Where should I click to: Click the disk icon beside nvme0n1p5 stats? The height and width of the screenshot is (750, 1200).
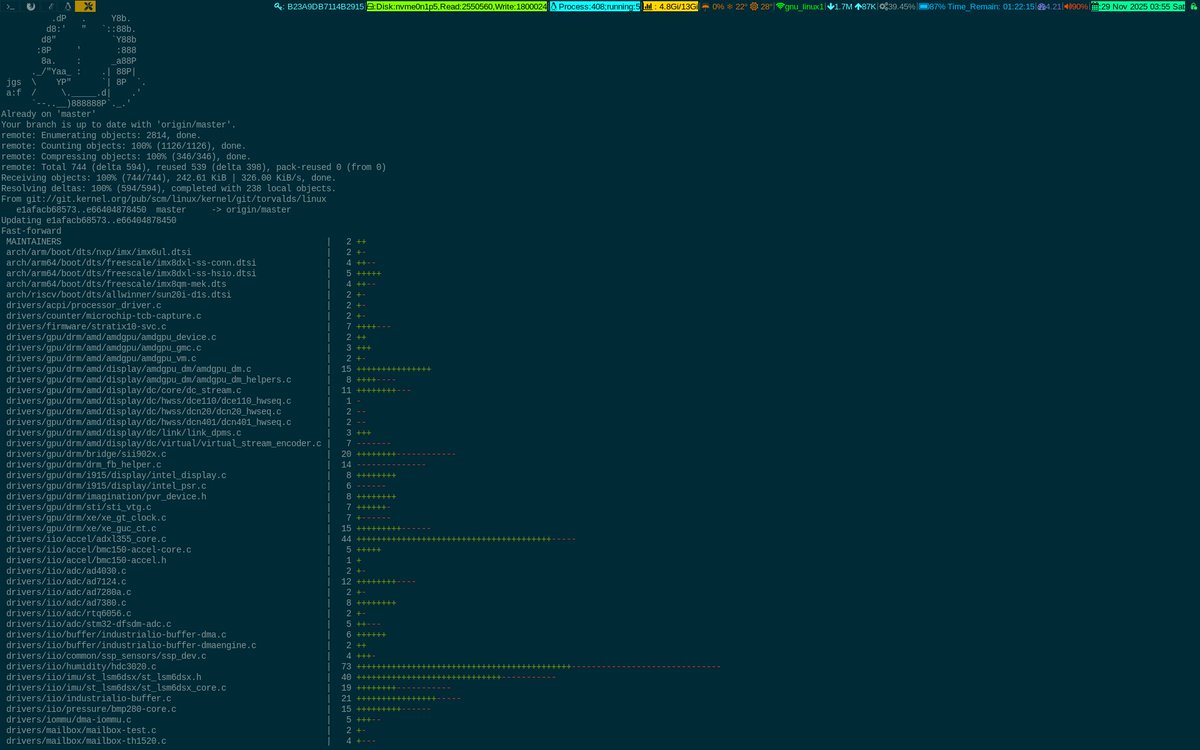[x=371, y=7]
